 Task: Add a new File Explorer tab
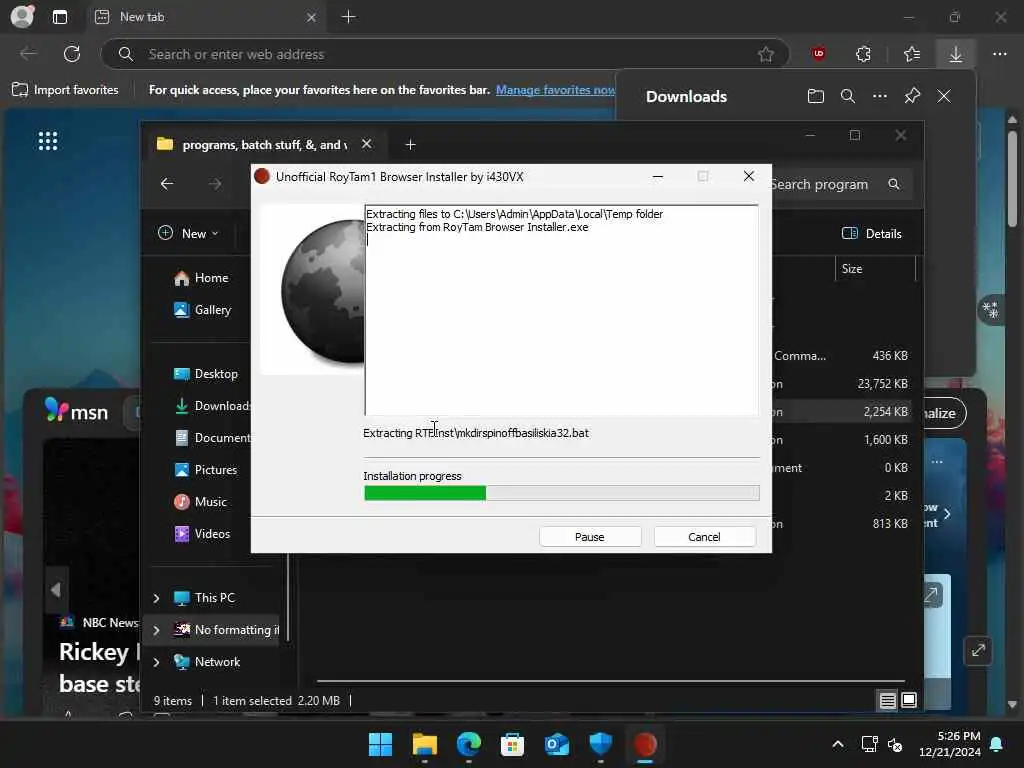click(x=410, y=144)
